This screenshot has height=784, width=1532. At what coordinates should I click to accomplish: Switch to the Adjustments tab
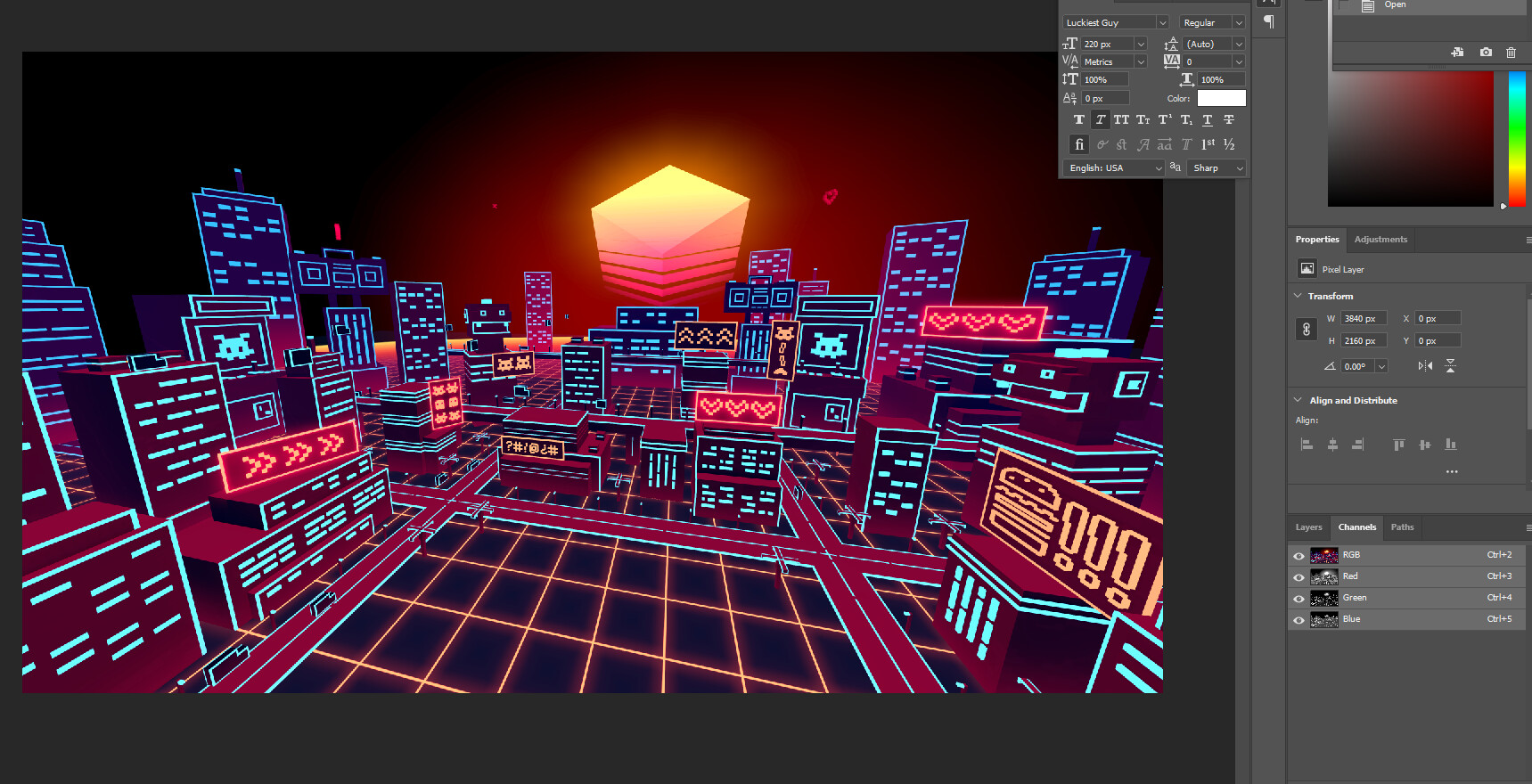click(1380, 240)
